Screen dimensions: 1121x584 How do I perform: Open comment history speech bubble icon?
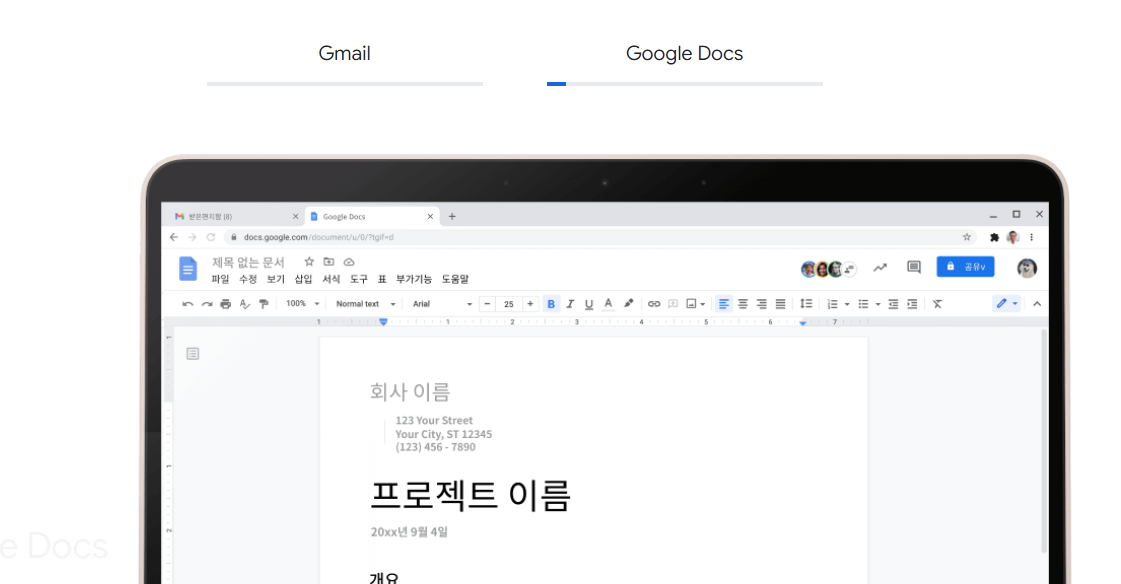(x=914, y=267)
